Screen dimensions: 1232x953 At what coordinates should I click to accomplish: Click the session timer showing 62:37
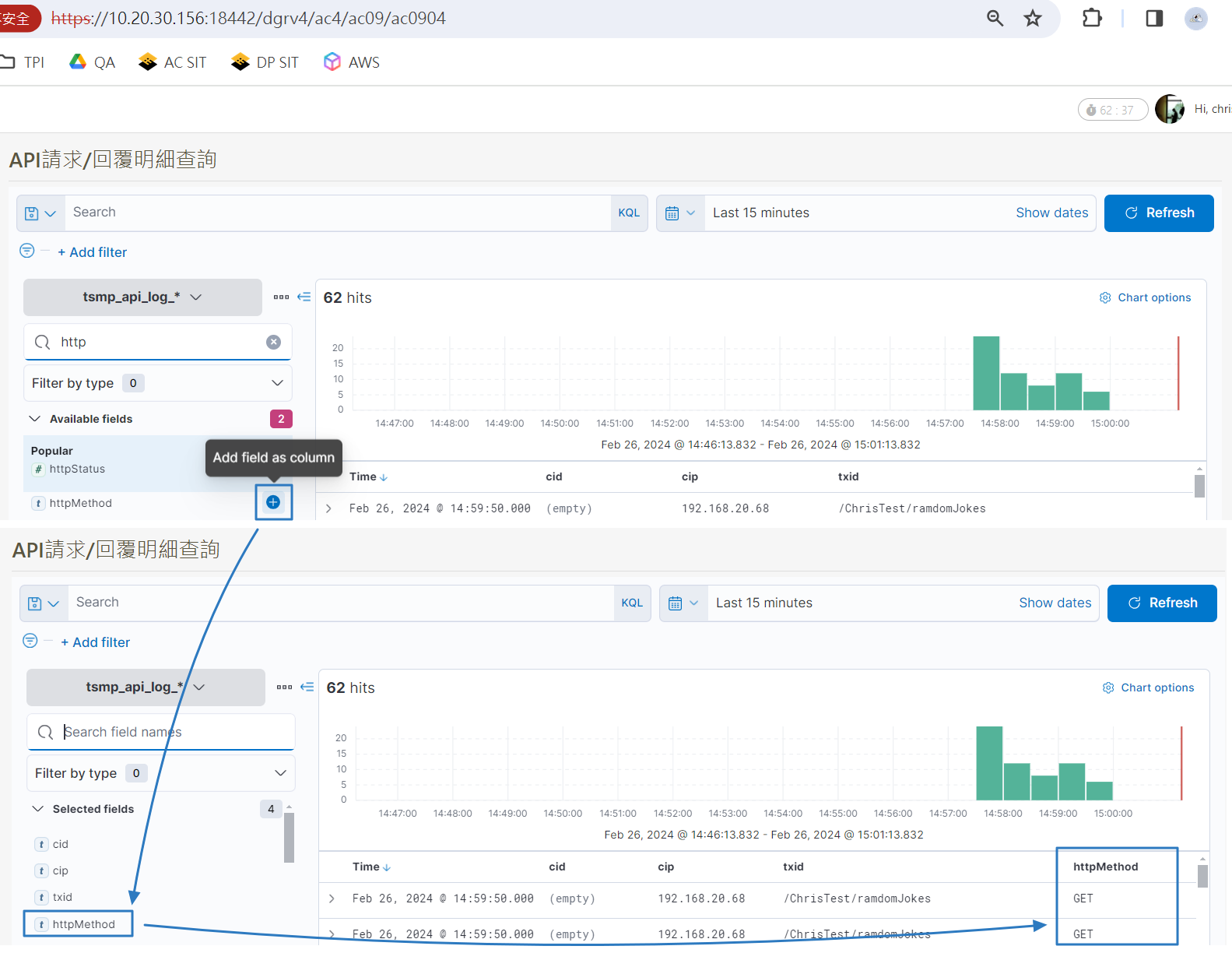[1113, 110]
